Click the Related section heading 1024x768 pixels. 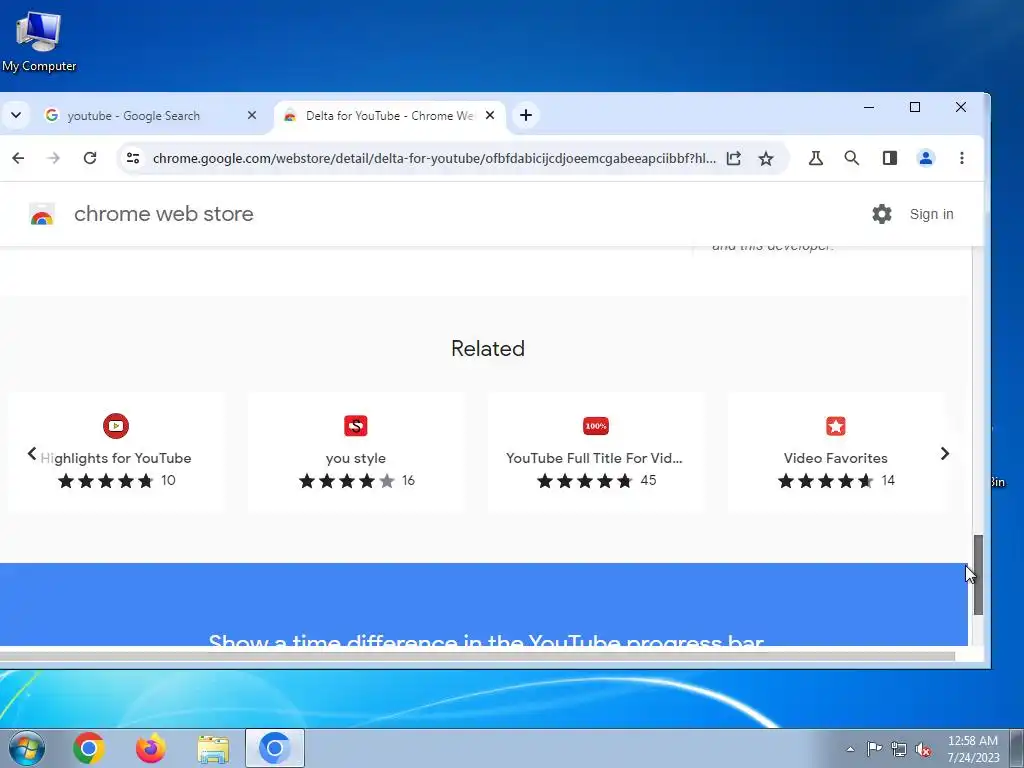[x=488, y=348]
